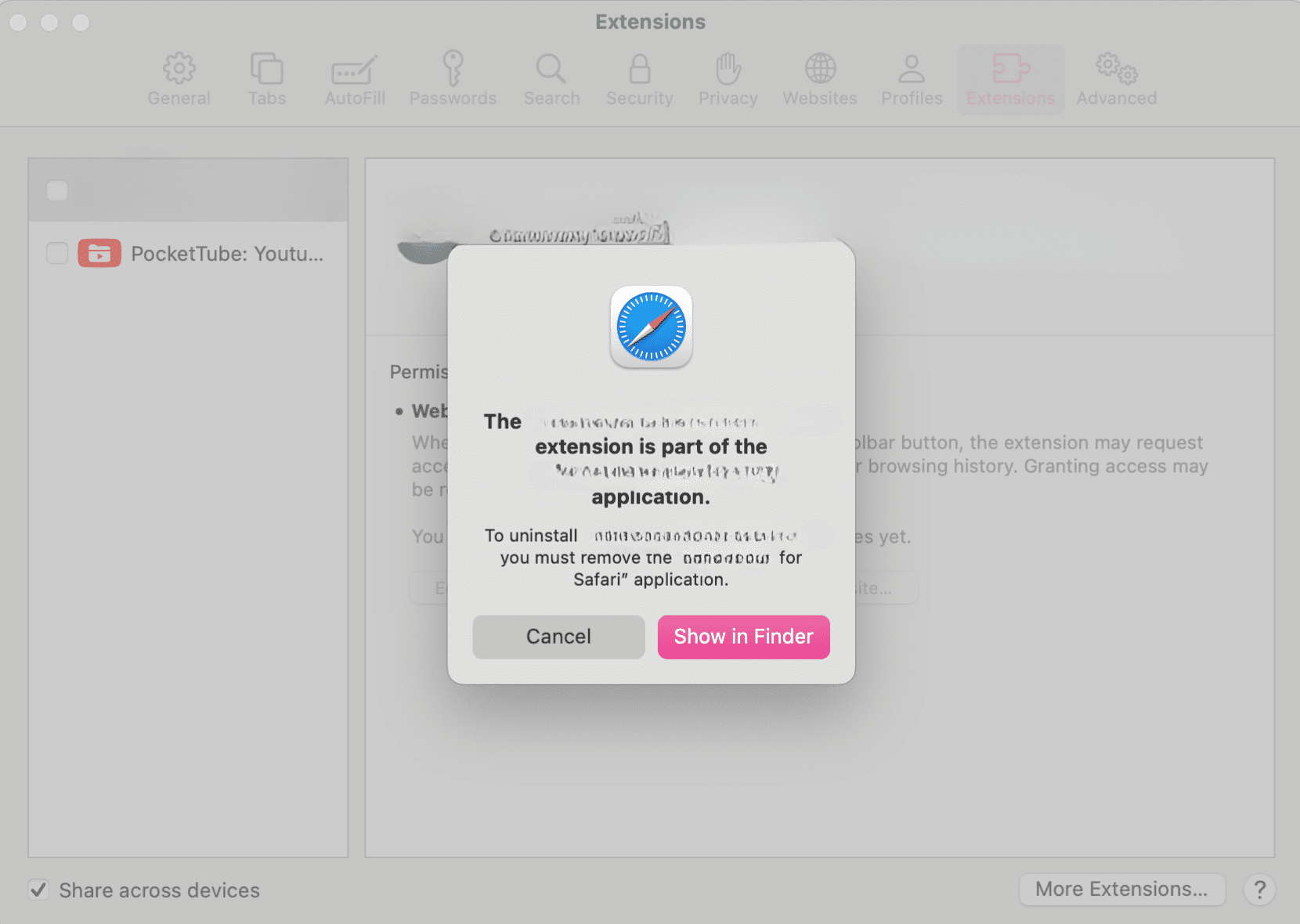The width and height of the screenshot is (1300, 924).
Task: Open More Extensions
Action: pyautogui.click(x=1121, y=889)
